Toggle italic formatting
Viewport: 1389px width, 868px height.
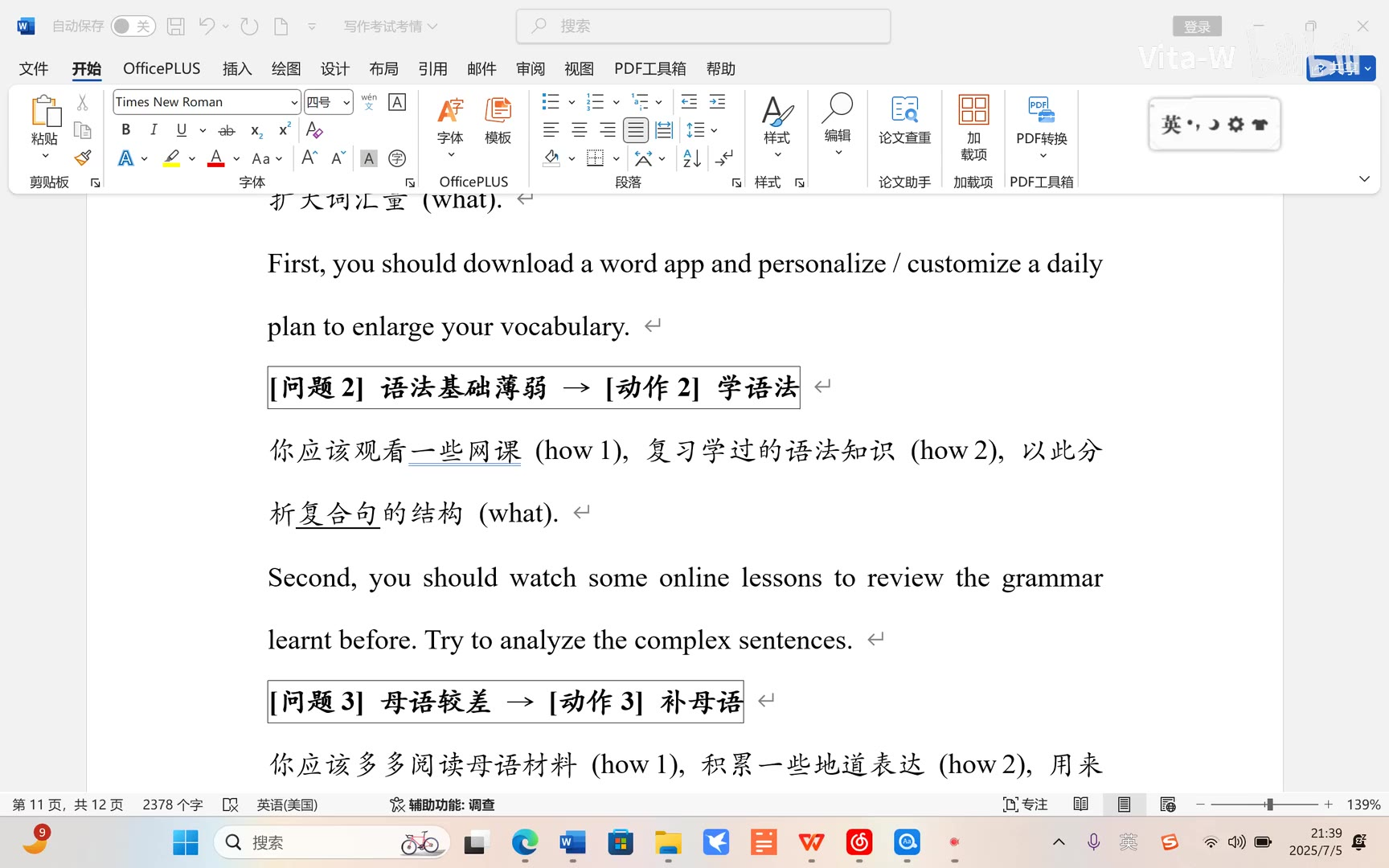(154, 130)
